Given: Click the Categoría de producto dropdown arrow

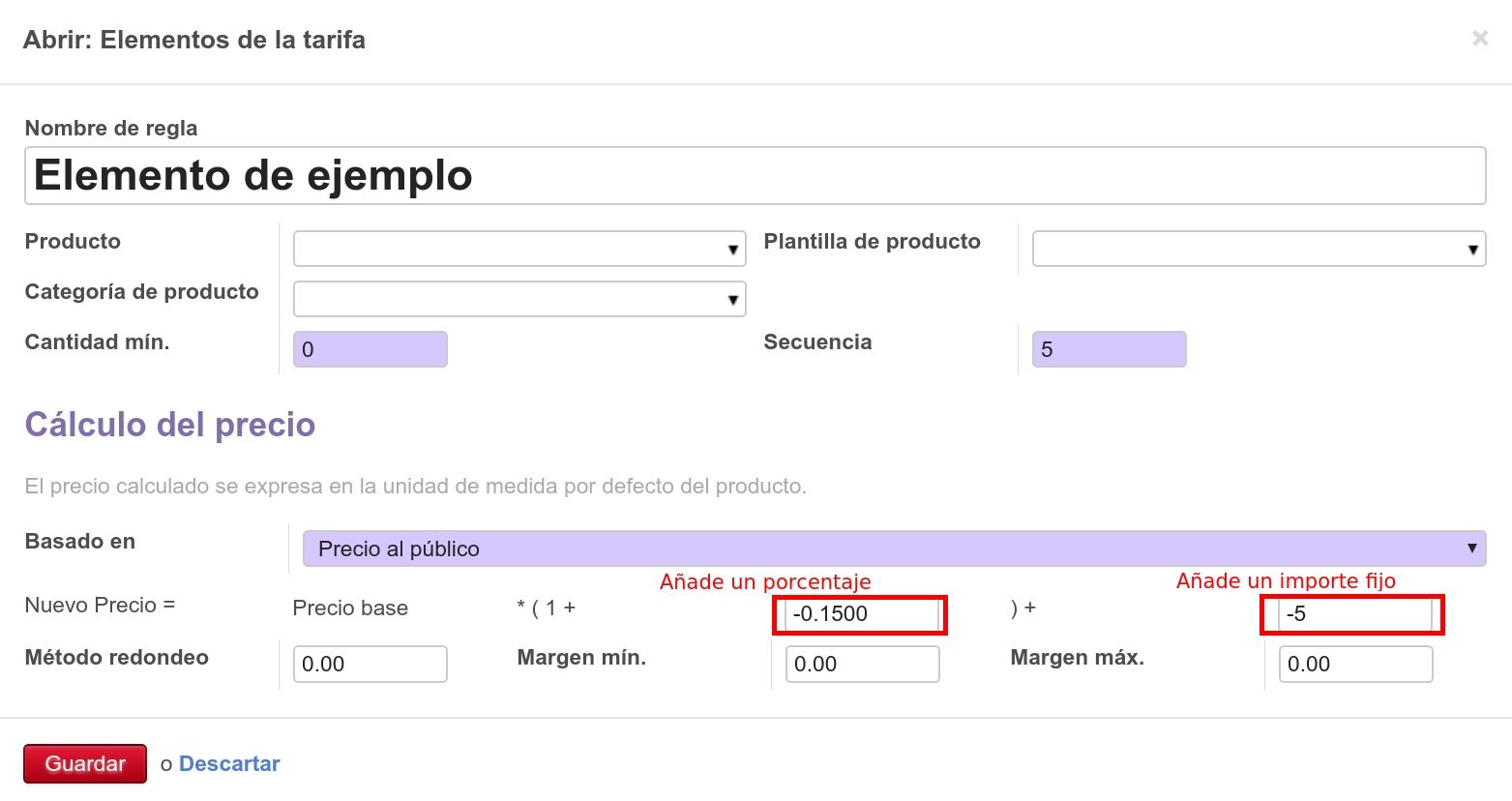Looking at the screenshot, I should tap(733, 300).
